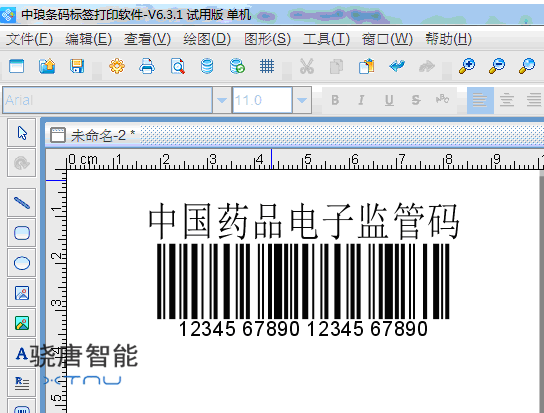The height and width of the screenshot is (413, 544).
Task: Toggle Bold formatting
Action: tap(335, 100)
